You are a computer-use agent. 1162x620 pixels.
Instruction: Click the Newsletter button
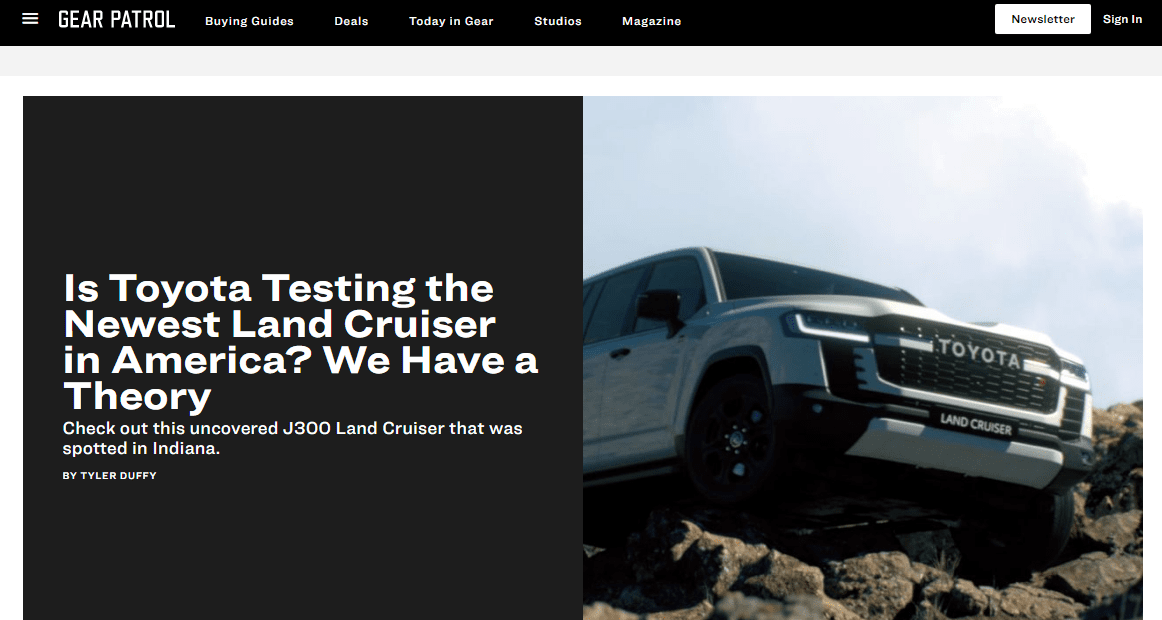(x=1043, y=19)
